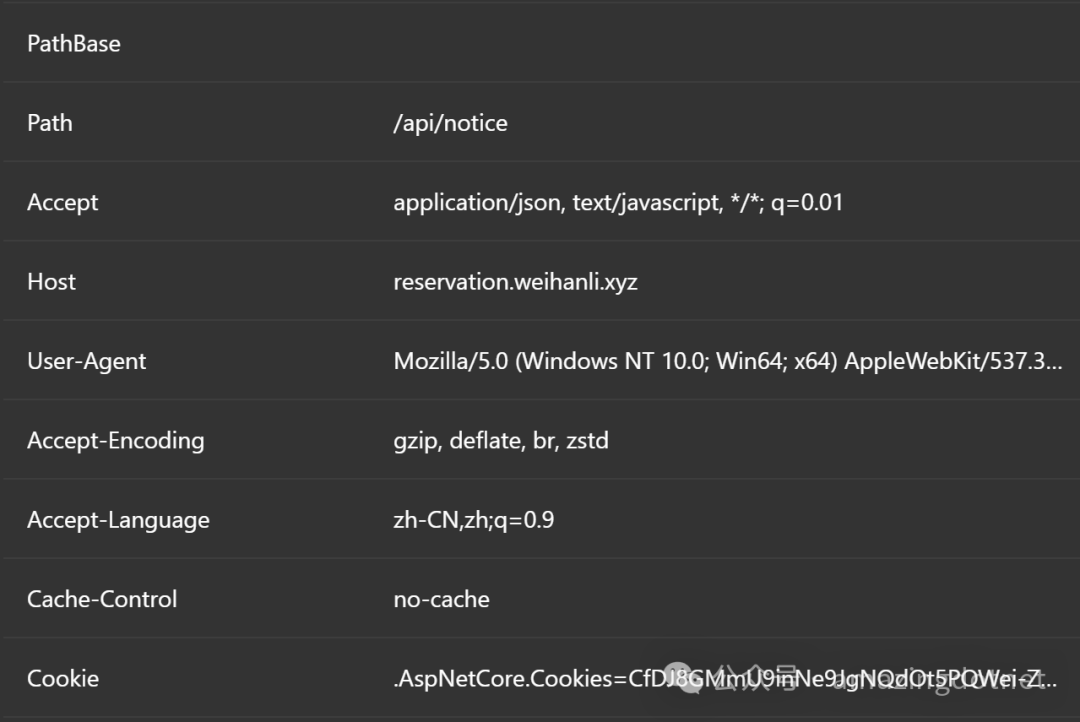Select the Path row label
This screenshot has height=722, width=1080.
50,123
